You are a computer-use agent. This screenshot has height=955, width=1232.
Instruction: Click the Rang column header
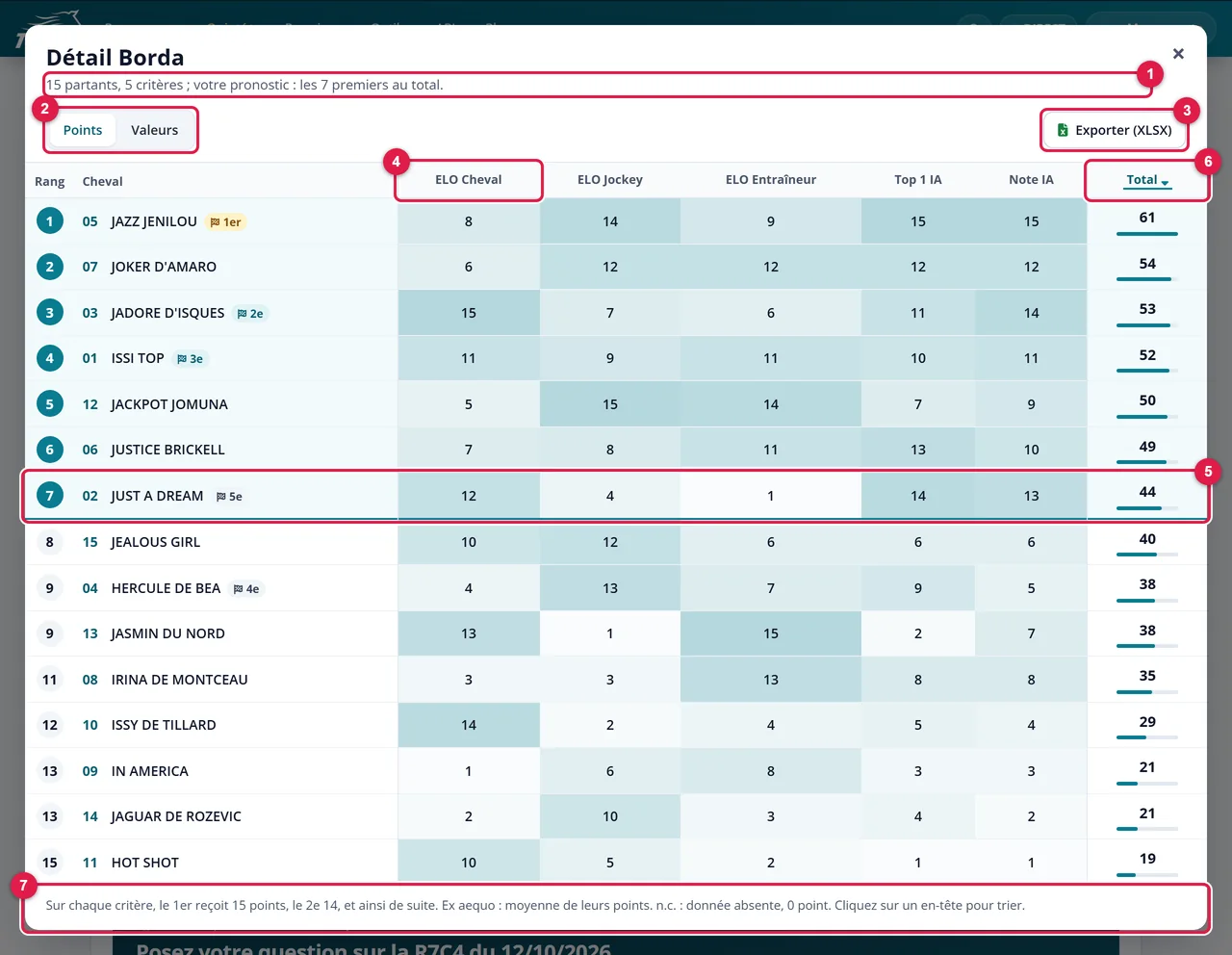(50, 181)
